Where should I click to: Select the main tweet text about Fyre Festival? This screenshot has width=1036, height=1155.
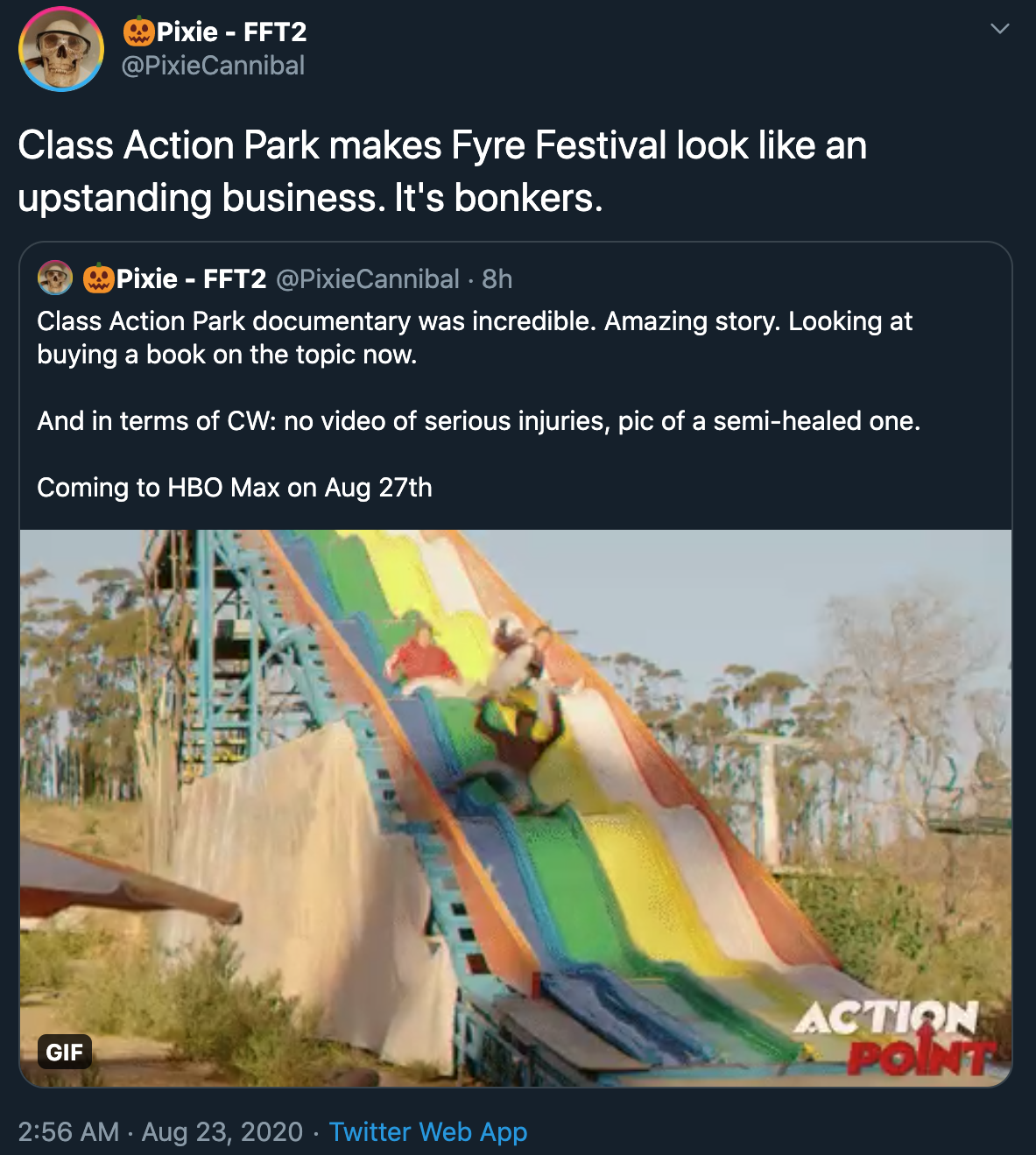pos(442,171)
